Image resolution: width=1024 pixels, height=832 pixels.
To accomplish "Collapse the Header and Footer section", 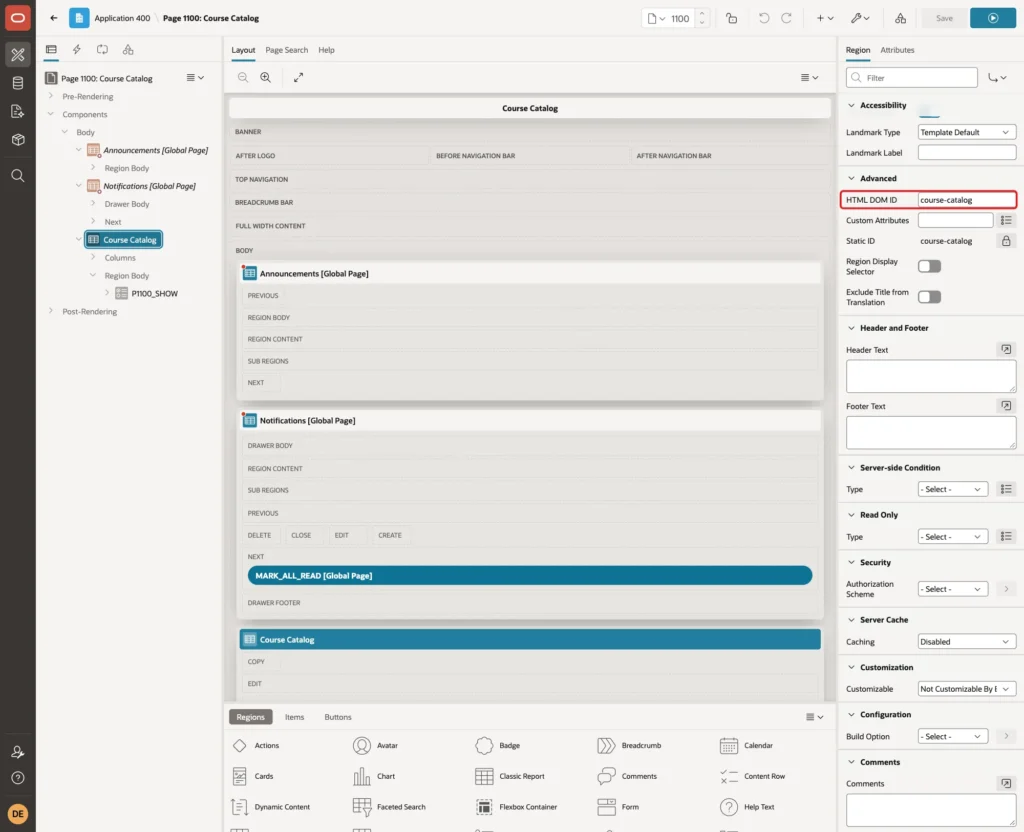I will [x=851, y=328].
